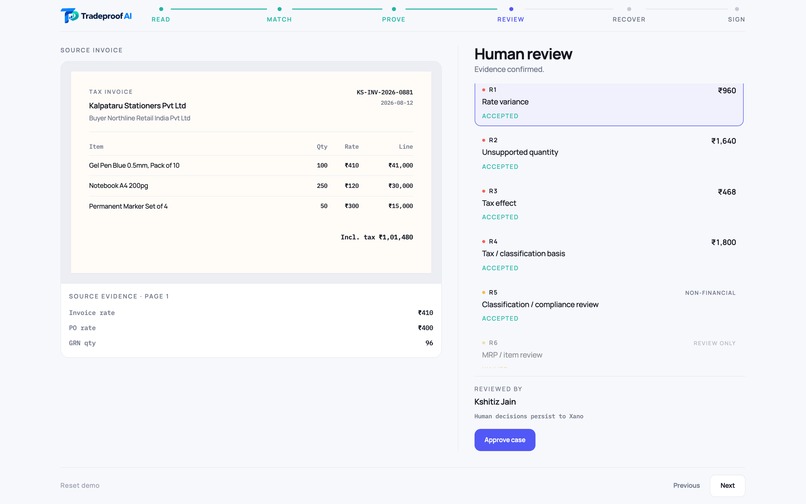806x504 pixels.
Task: Open the R1 Rate variance finding
Action: (x=609, y=104)
